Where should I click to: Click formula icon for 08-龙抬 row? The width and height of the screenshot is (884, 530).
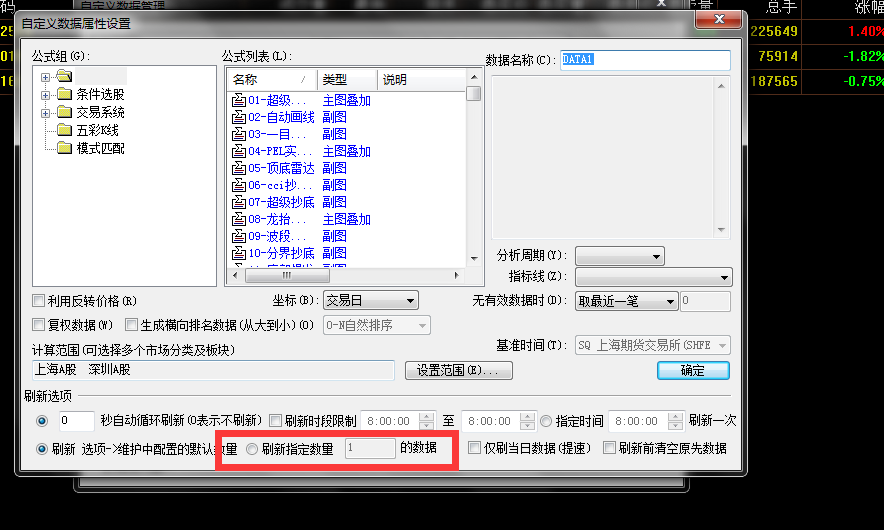coord(239,219)
